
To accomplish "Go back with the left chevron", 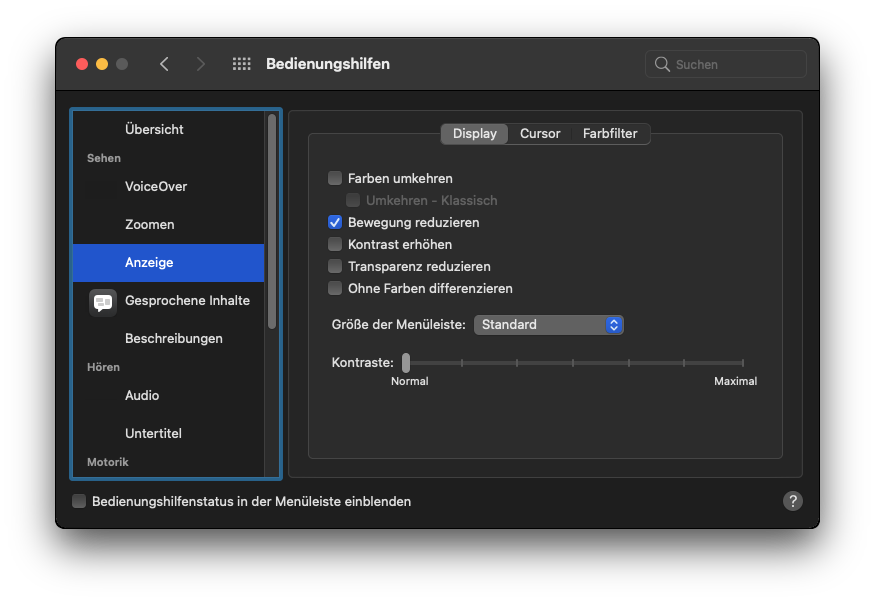I will [164, 64].
